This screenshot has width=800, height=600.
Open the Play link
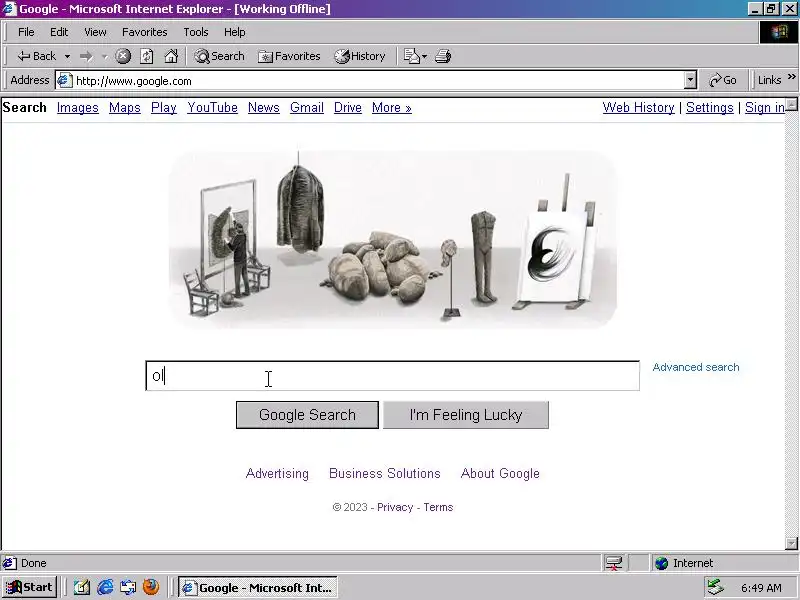coord(164,108)
